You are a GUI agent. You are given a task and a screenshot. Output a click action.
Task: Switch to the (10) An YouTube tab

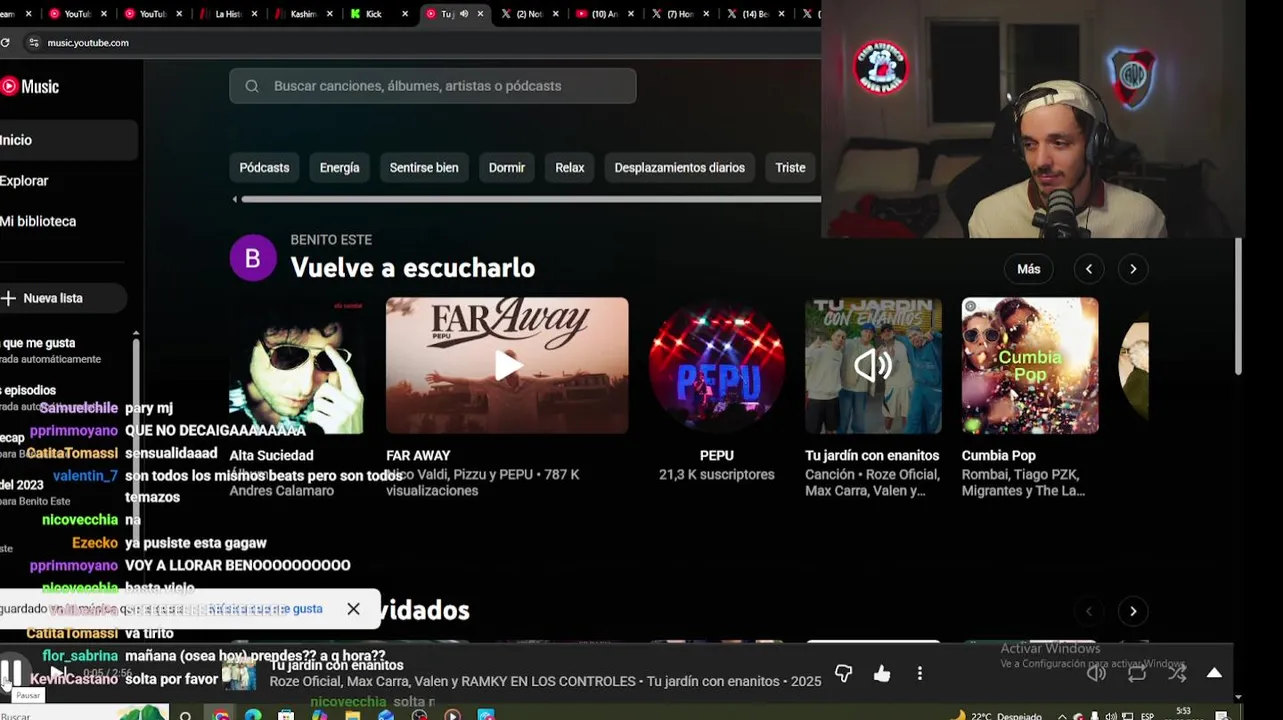[x=604, y=14]
